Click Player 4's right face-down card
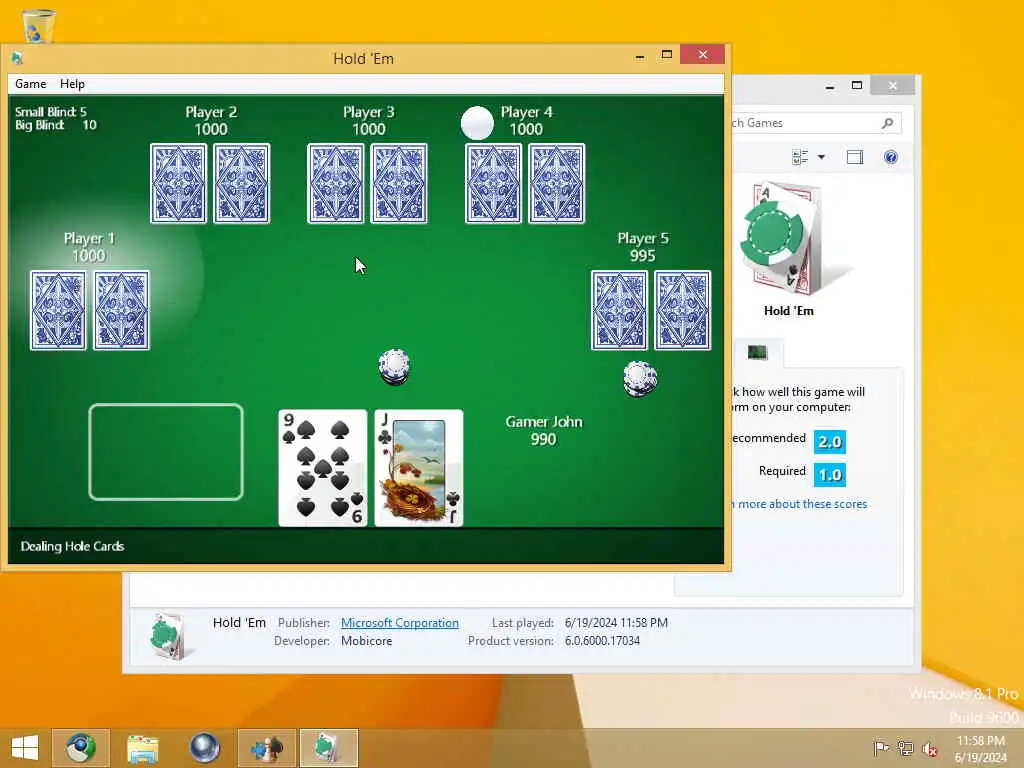The image size is (1024, 768). [x=557, y=184]
